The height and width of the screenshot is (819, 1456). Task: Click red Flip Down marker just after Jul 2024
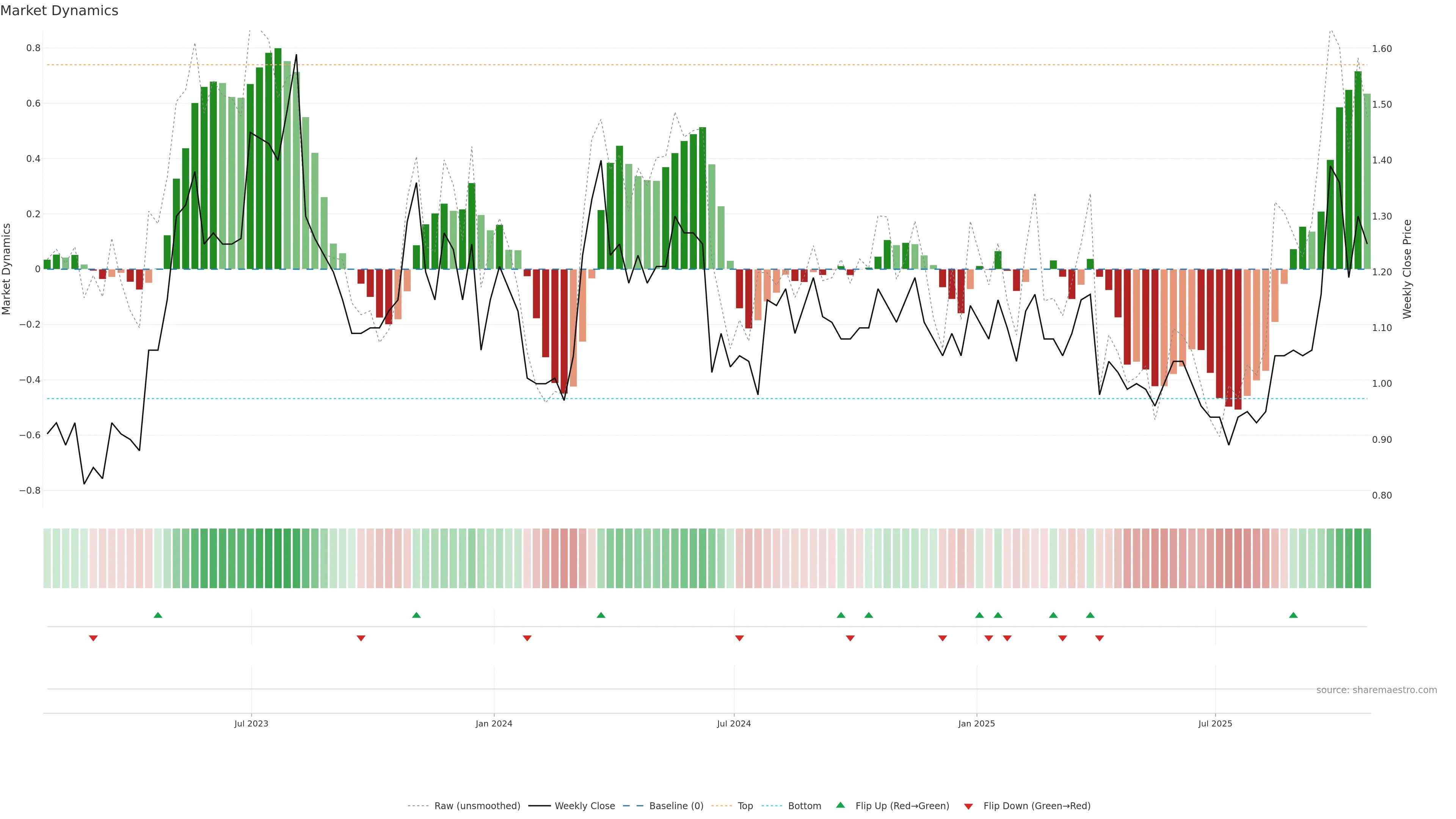point(739,638)
